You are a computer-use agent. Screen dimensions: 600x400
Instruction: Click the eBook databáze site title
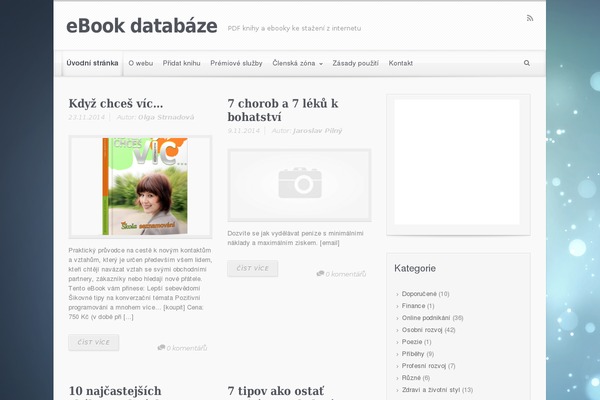tap(142, 26)
